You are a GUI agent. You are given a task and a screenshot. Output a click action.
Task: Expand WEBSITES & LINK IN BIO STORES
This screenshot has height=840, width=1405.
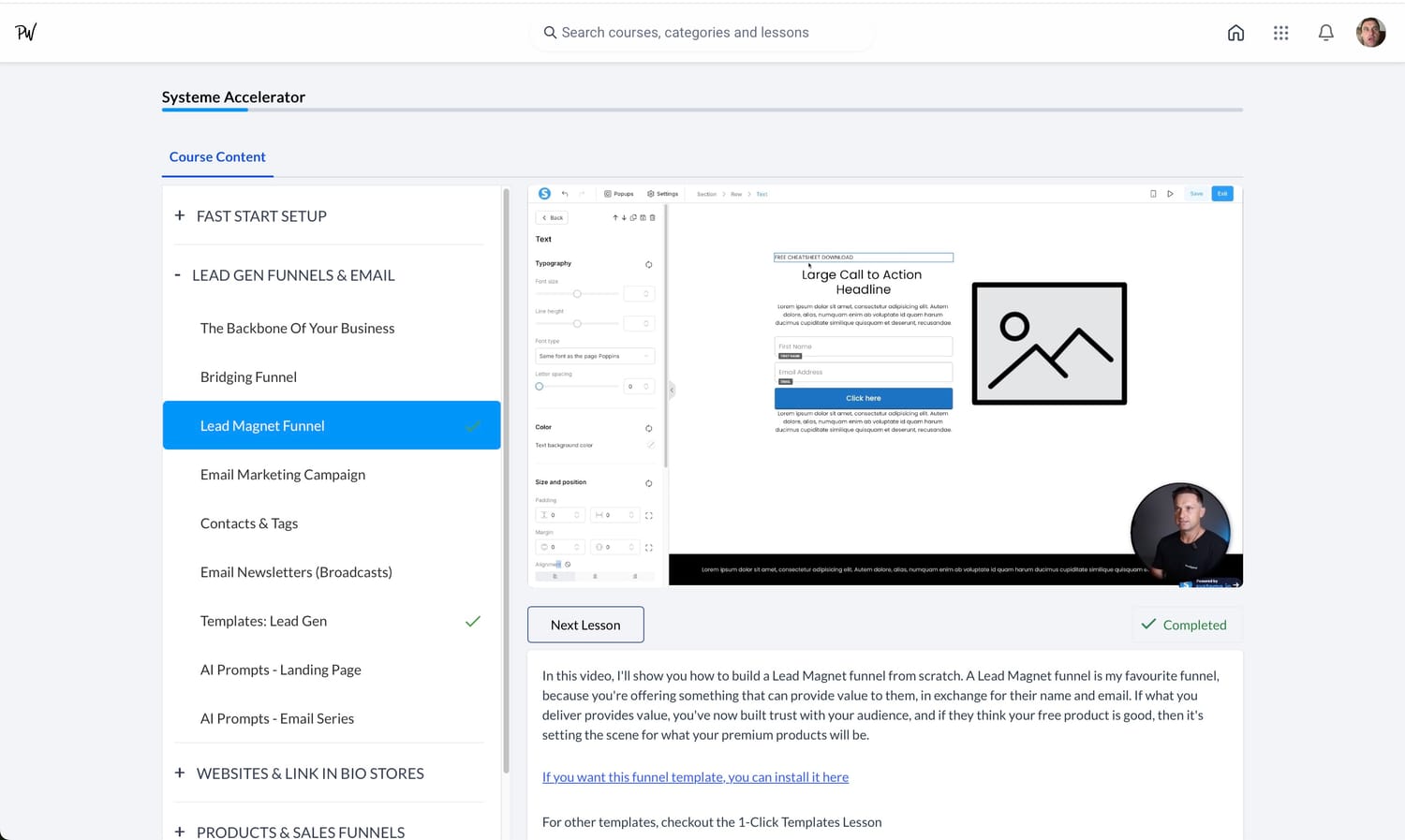point(180,774)
